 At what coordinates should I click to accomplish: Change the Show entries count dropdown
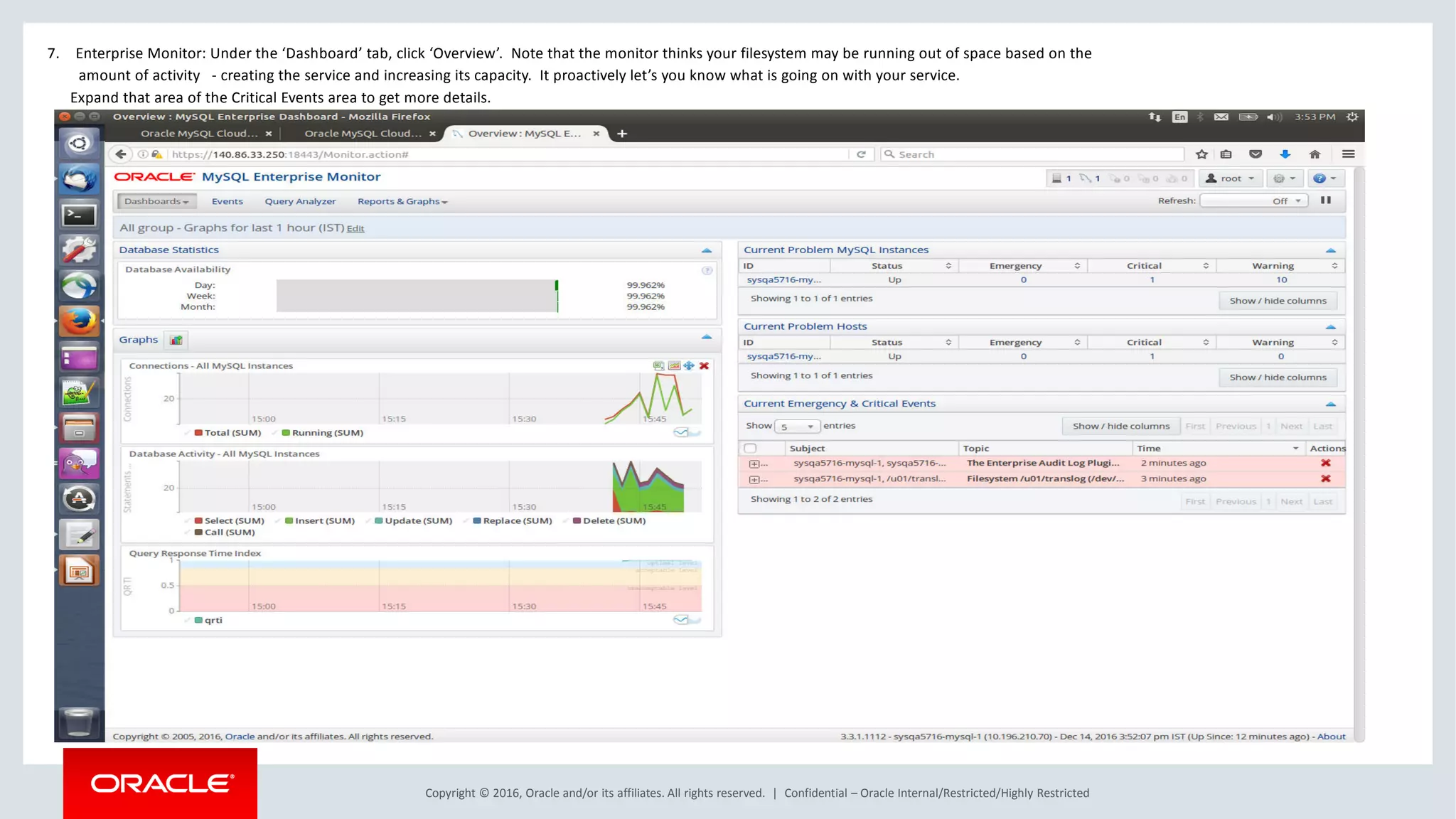coord(797,427)
